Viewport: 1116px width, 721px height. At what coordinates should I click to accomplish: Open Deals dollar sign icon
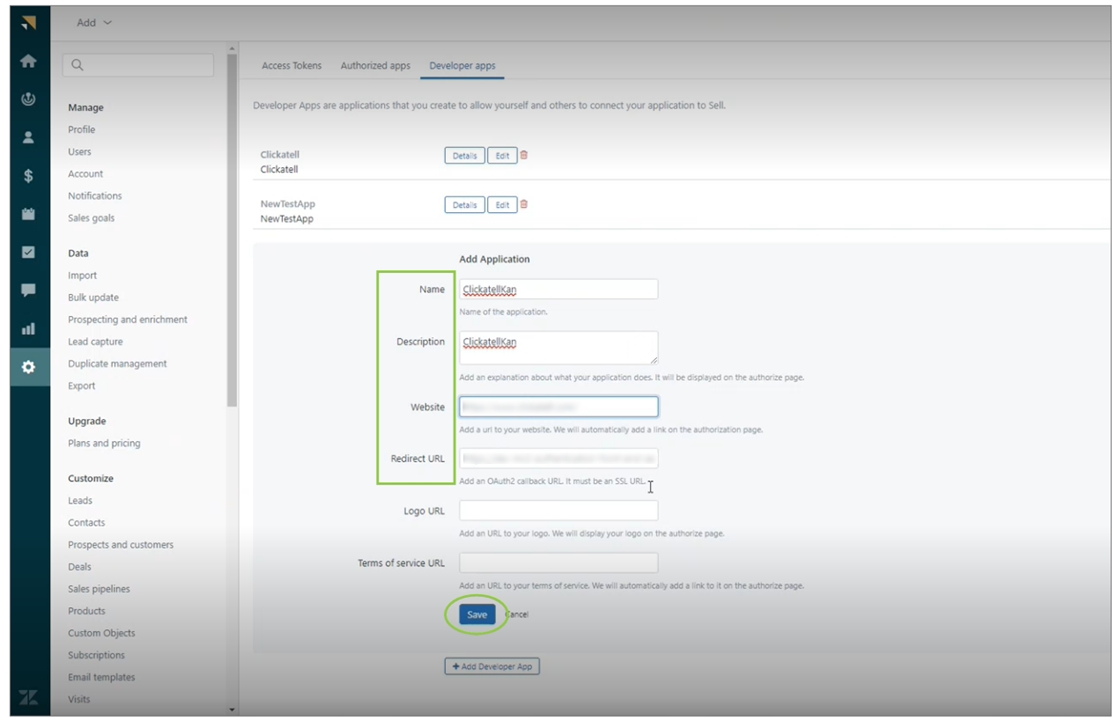point(28,176)
